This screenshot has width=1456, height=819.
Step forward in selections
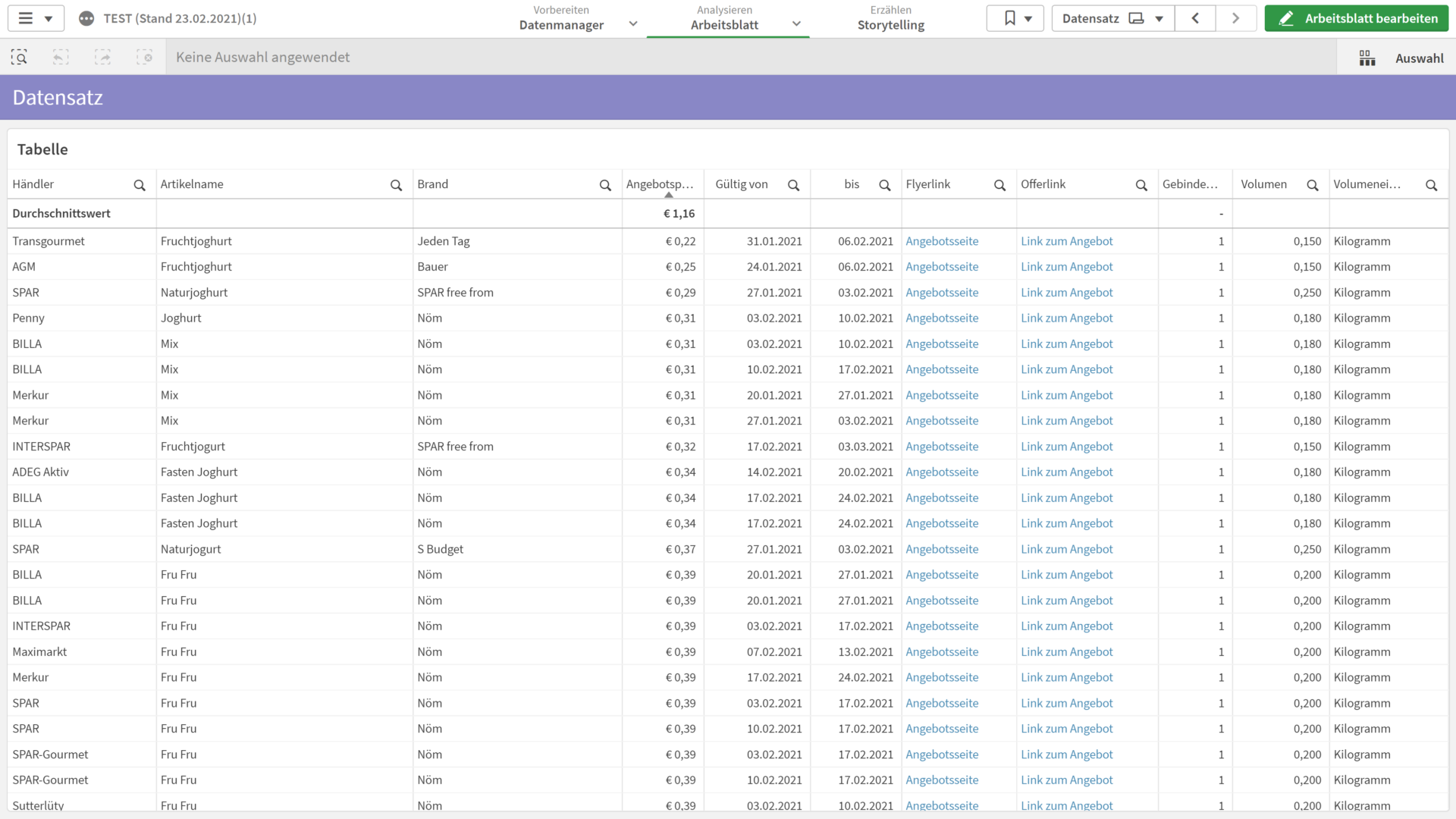102,57
